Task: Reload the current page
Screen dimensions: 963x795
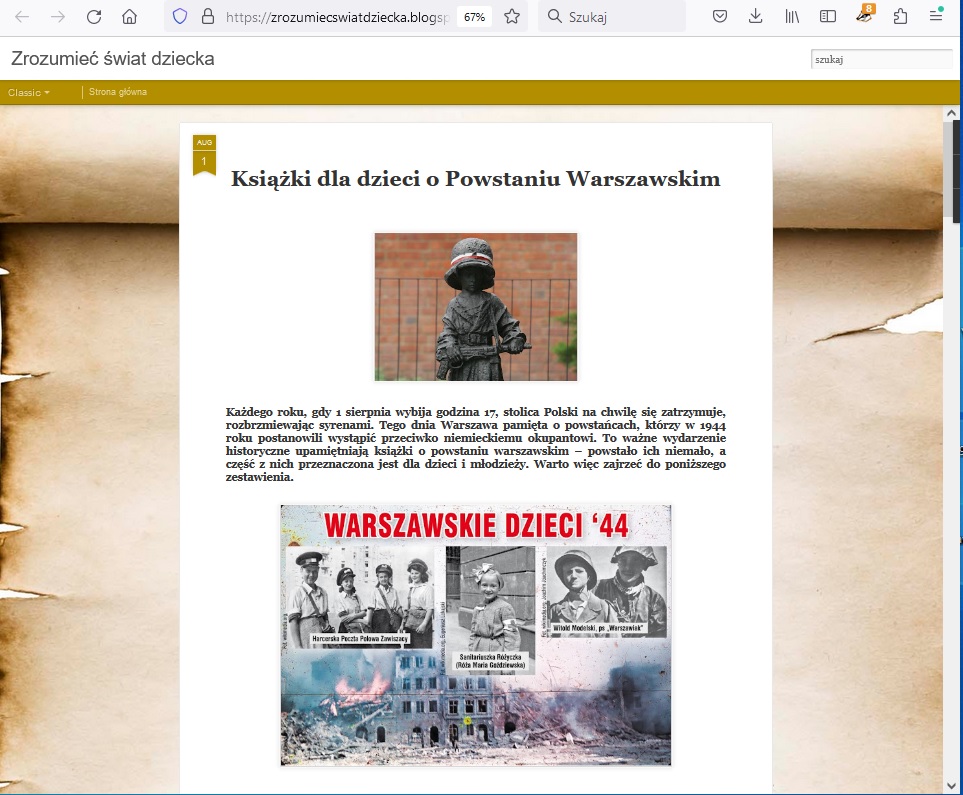Action: pyautogui.click(x=94, y=17)
